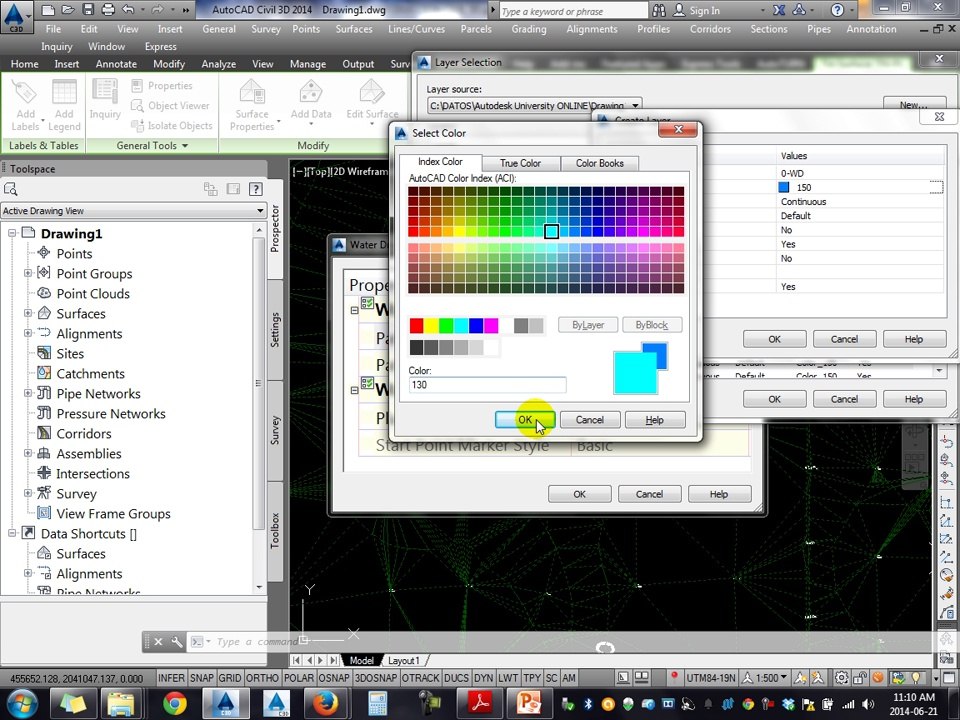This screenshot has height=720, width=960.
Task: Toggle DYN input in the status bar
Action: (x=483, y=678)
